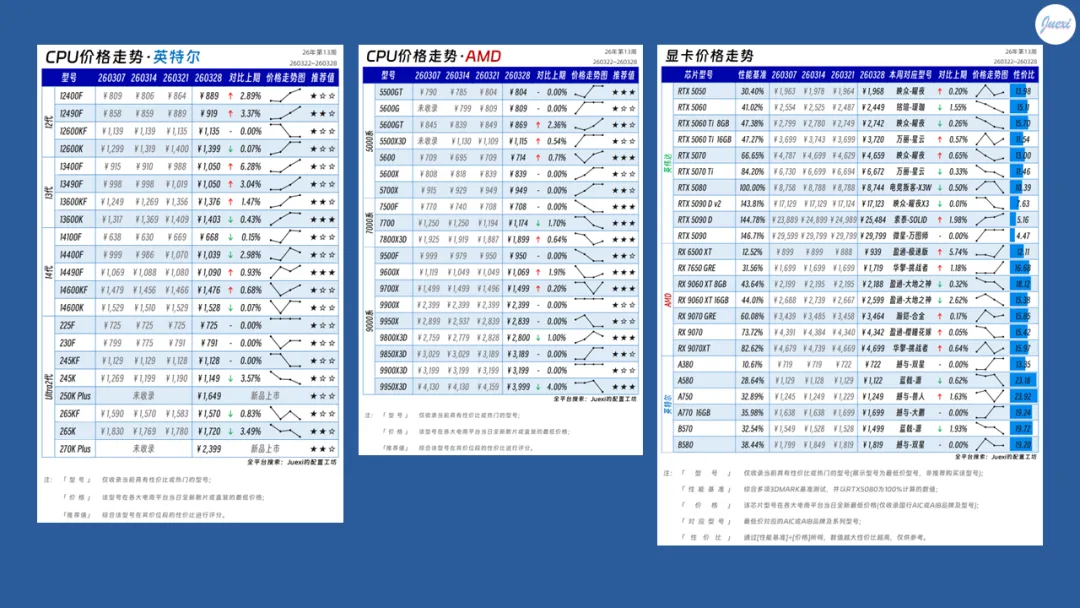The width and height of the screenshot is (1080, 608).
Task: Click the star rating in 14490F row
Action: [x=322, y=273]
